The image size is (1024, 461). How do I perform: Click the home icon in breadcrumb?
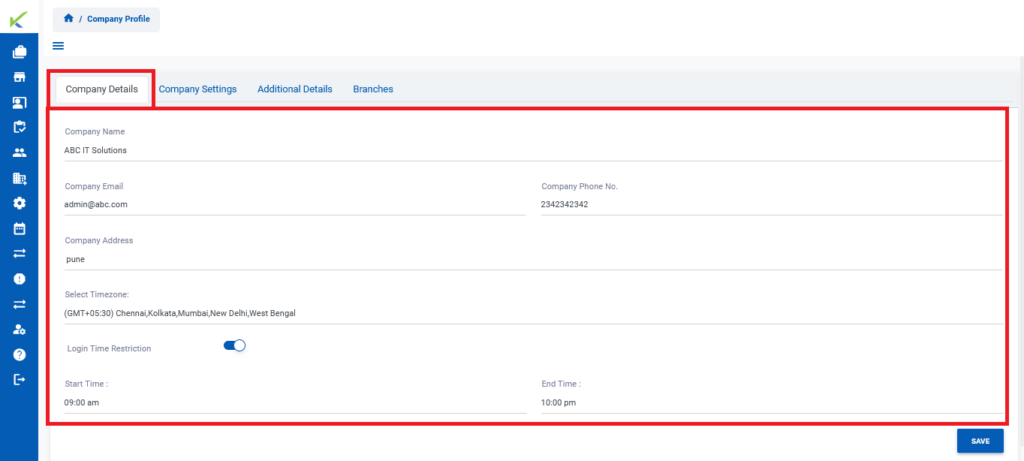(68, 18)
